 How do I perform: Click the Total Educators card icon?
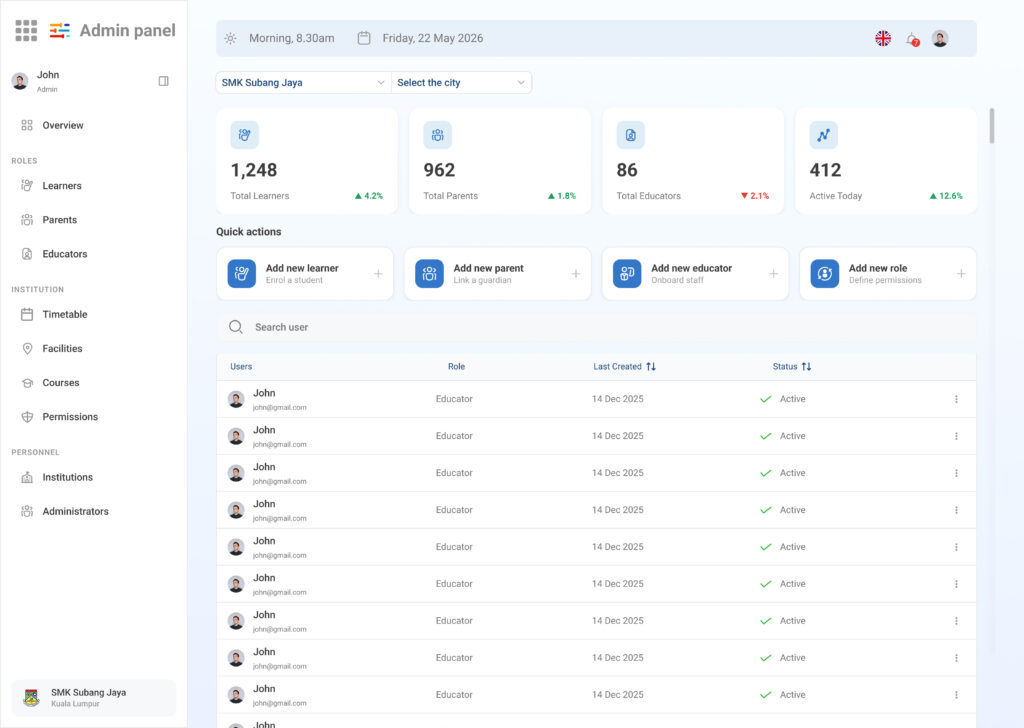(630, 135)
